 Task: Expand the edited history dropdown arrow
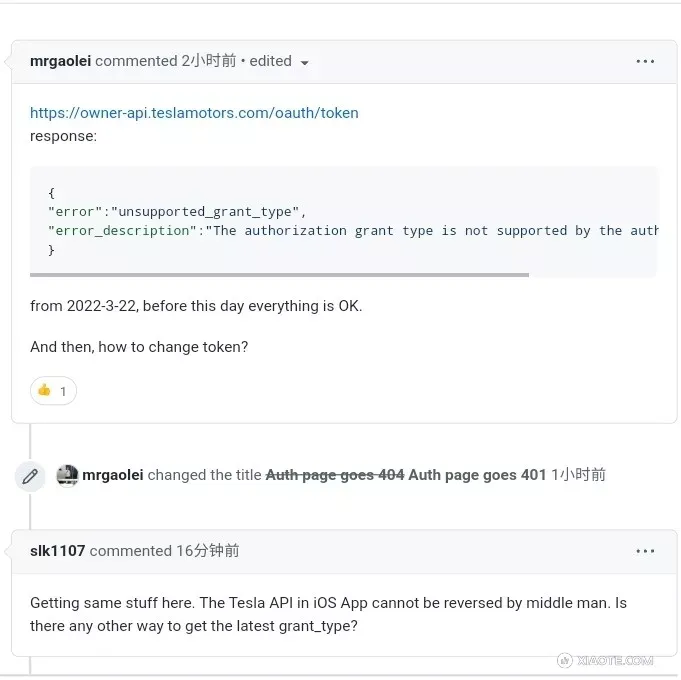coord(304,62)
